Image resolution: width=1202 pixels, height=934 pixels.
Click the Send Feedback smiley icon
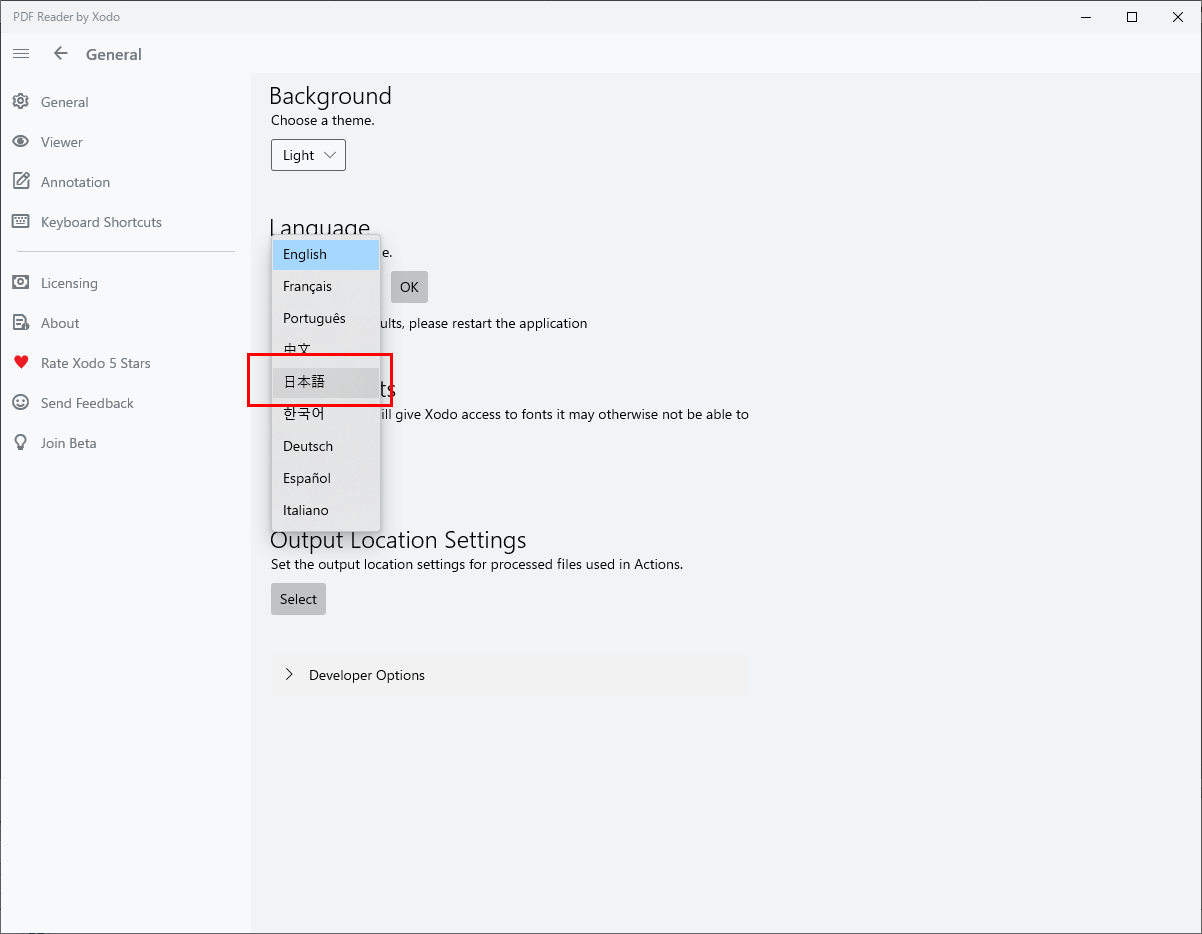tap(20, 403)
